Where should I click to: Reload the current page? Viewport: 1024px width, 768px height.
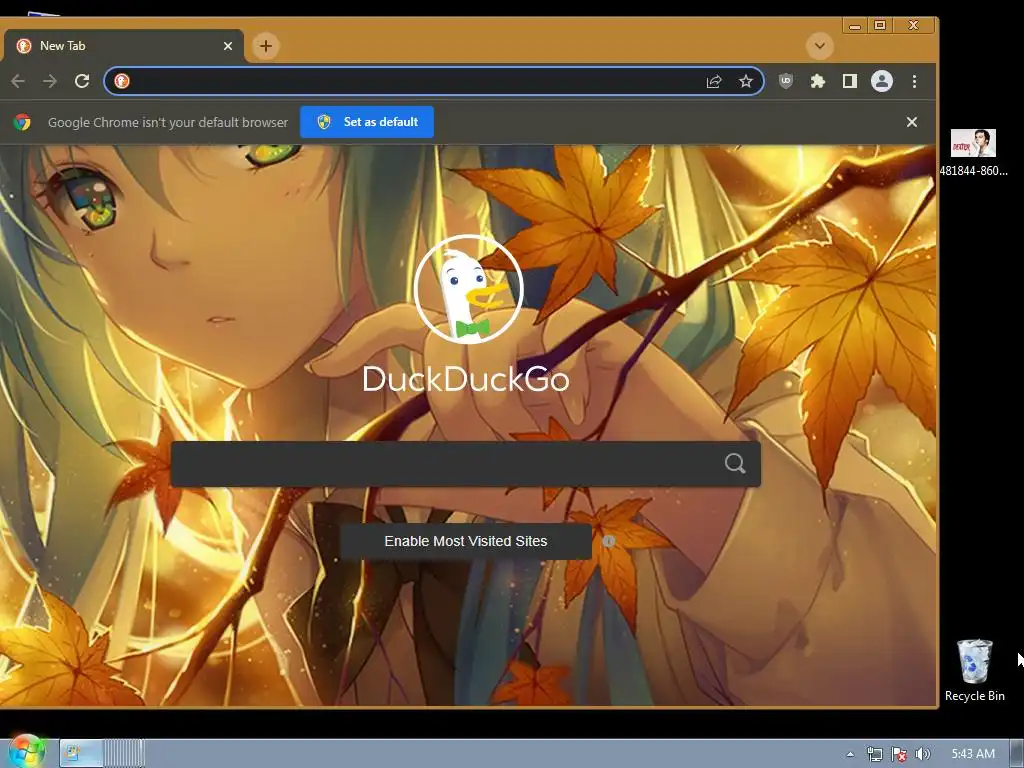coord(82,81)
